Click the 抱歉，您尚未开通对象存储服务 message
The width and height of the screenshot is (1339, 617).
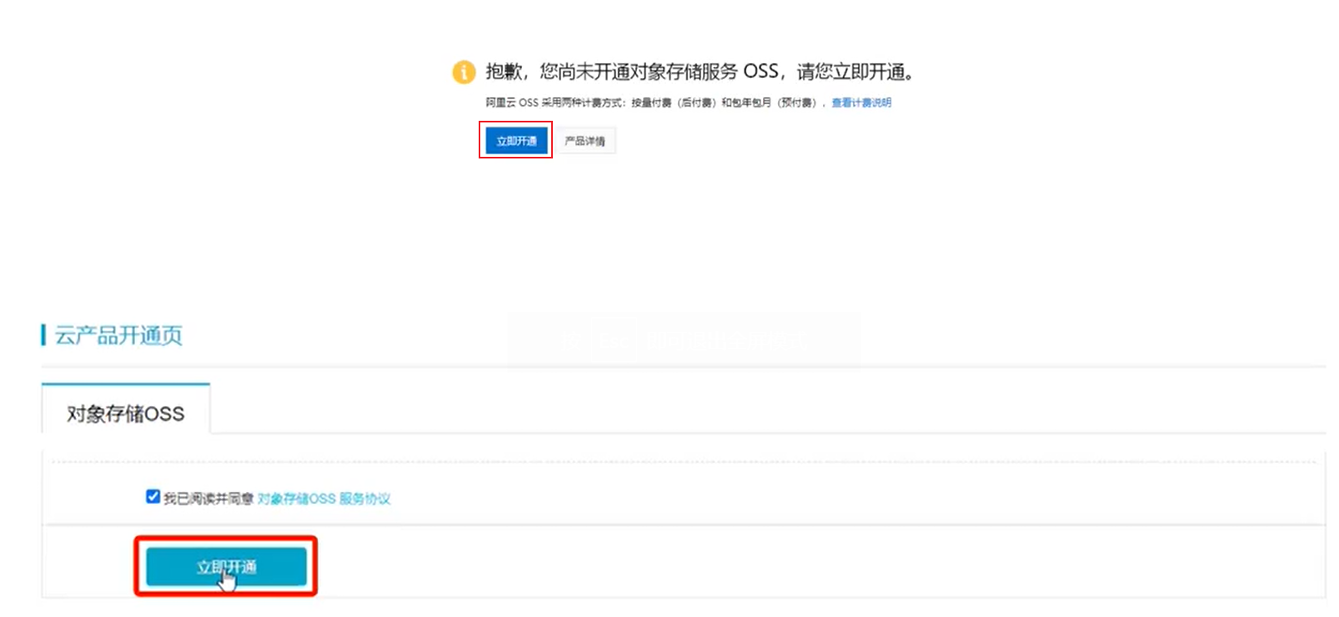(x=700, y=72)
